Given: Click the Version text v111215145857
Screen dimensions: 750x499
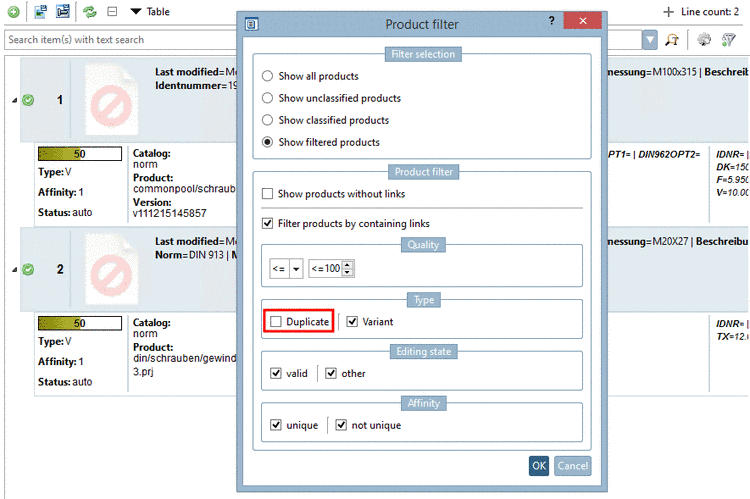Looking at the screenshot, I should (170, 213).
